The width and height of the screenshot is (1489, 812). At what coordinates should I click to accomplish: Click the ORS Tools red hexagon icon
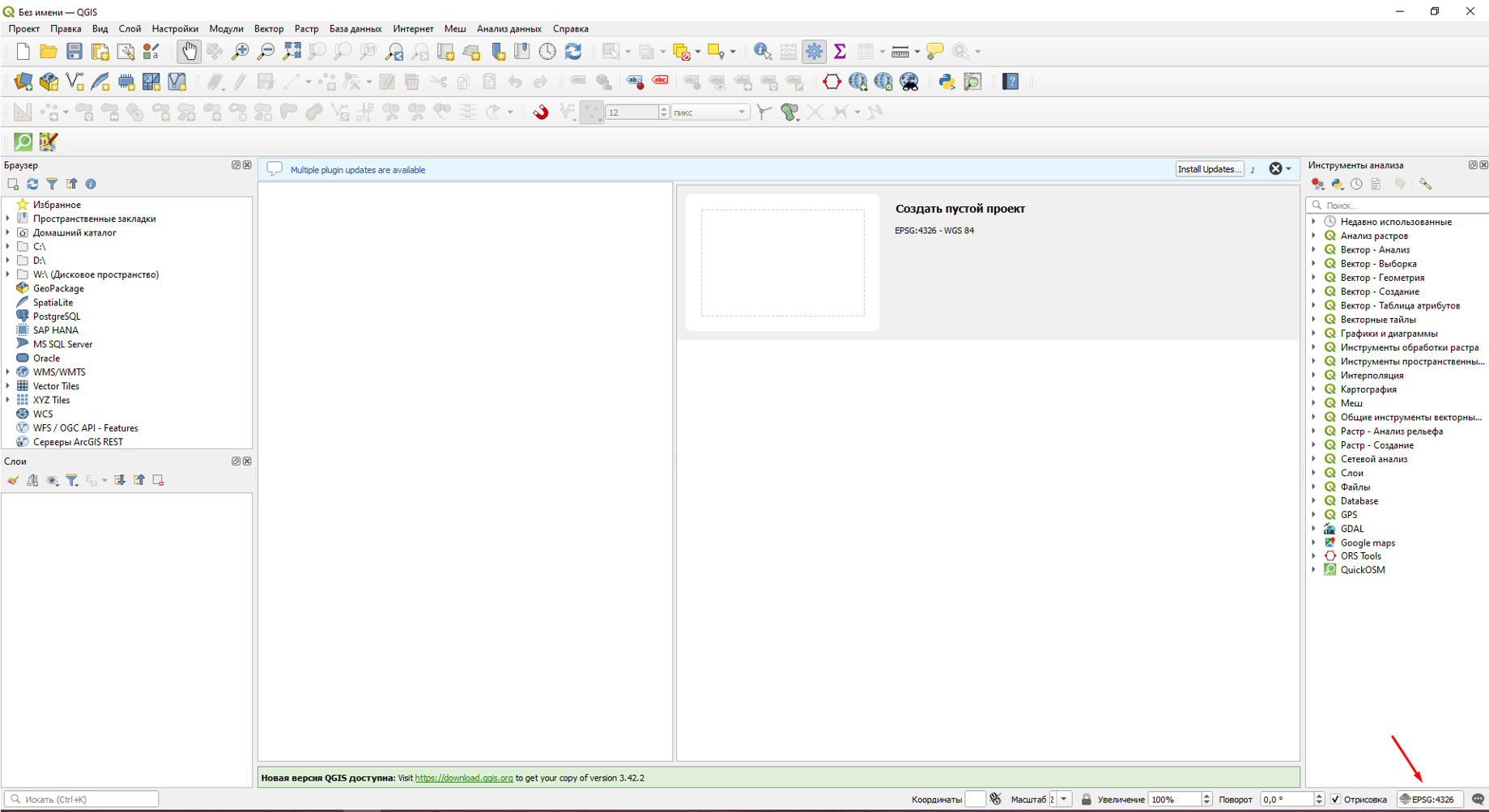832,82
